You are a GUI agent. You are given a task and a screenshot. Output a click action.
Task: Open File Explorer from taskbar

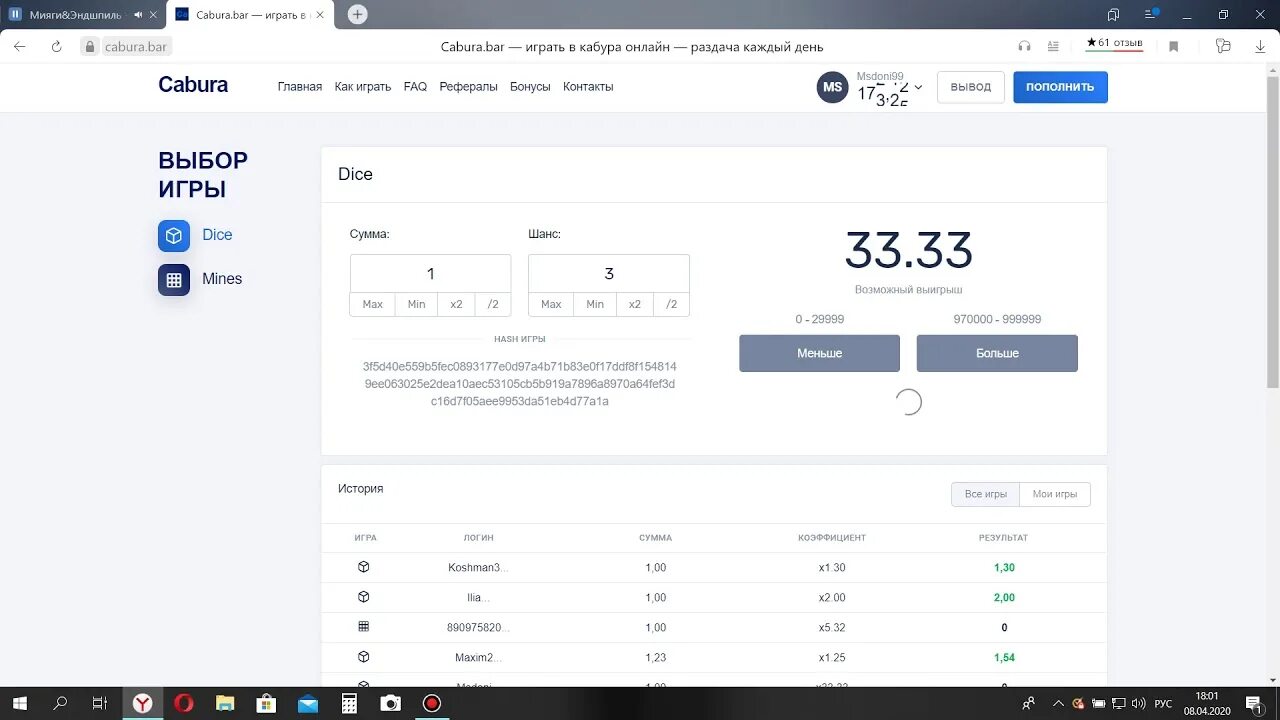[225, 703]
